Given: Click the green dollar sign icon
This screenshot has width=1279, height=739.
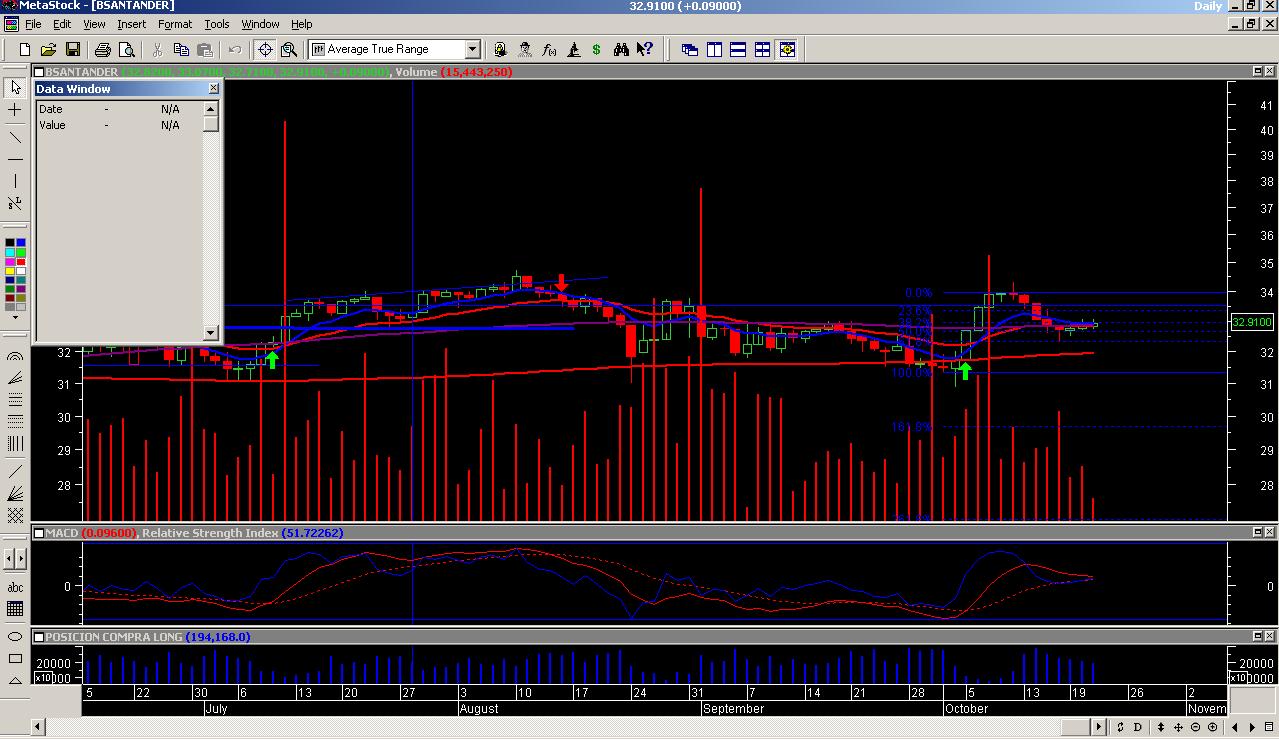Looking at the screenshot, I should pos(597,49).
